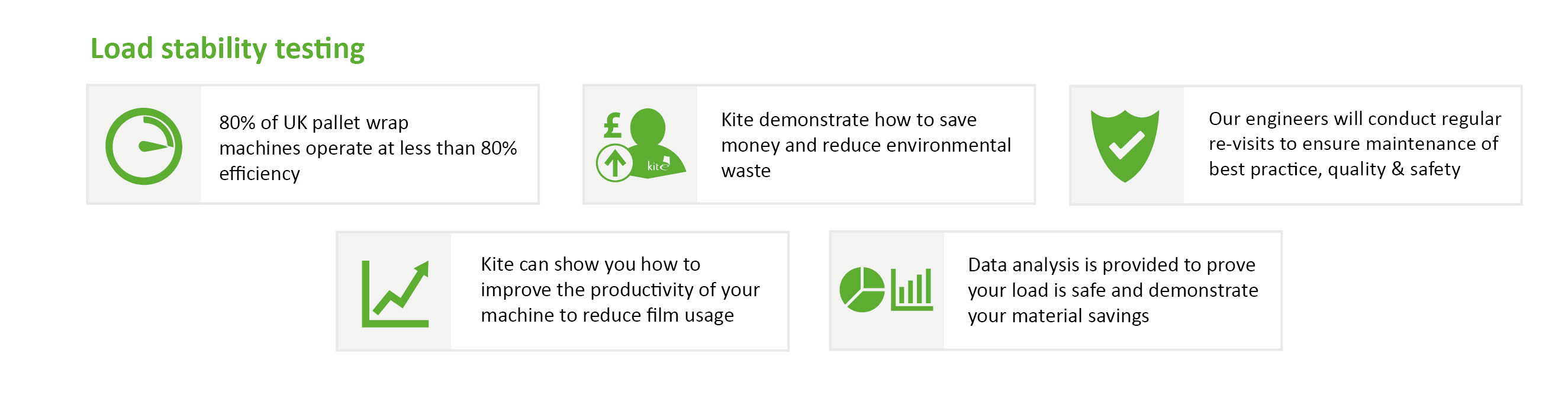The width and height of the screenshot is (1568, 404).
Task: Click the Load stability testing heading
Action: pyautogui.click(x=227, y=49)
